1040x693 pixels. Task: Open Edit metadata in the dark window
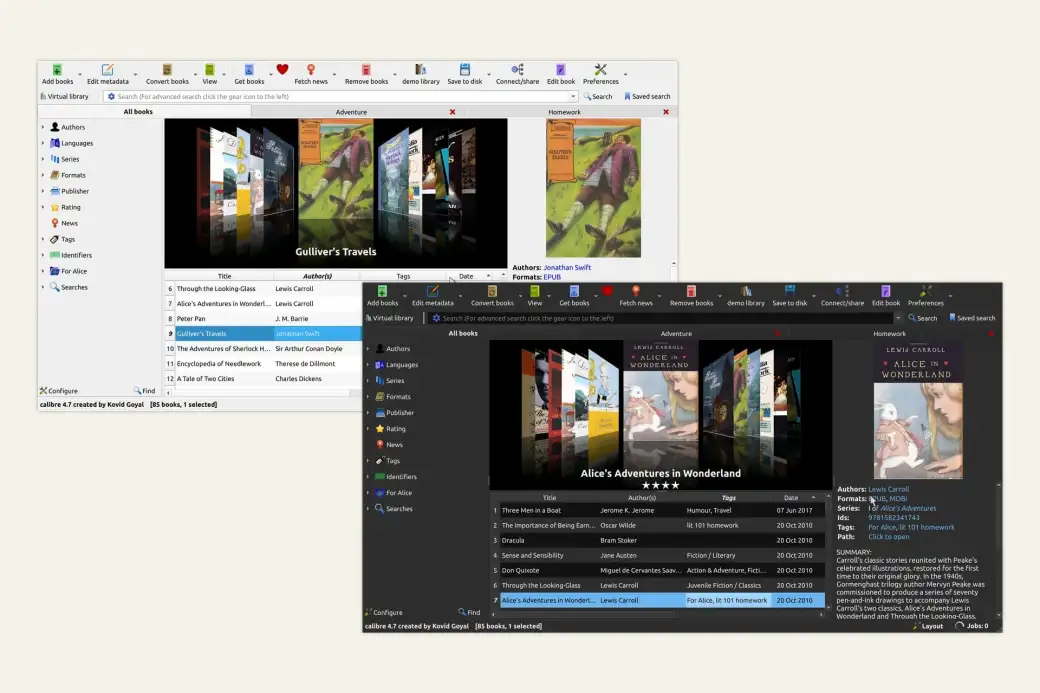(x=432, y=296)
